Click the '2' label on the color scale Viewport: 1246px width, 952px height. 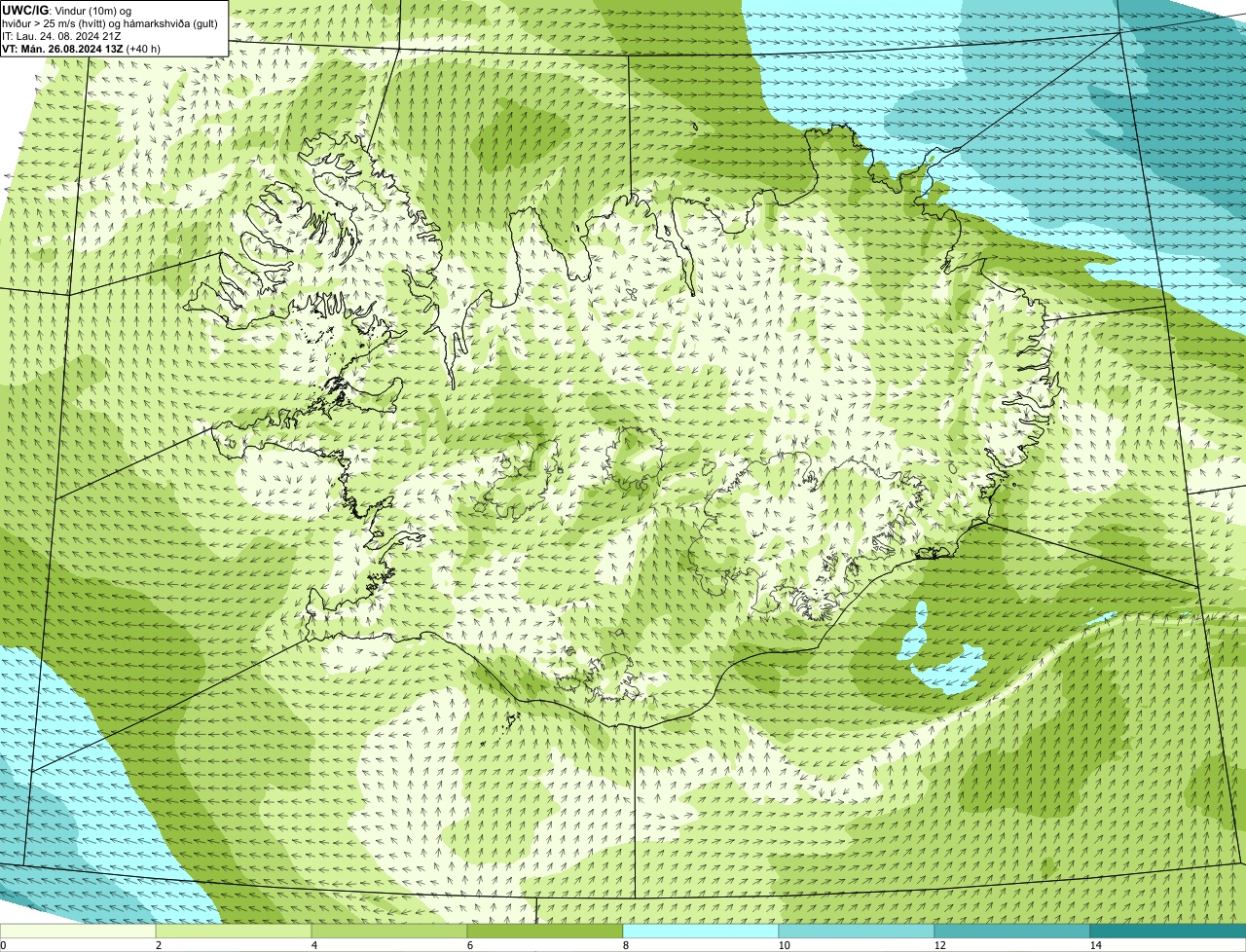[x=159, y=945]
